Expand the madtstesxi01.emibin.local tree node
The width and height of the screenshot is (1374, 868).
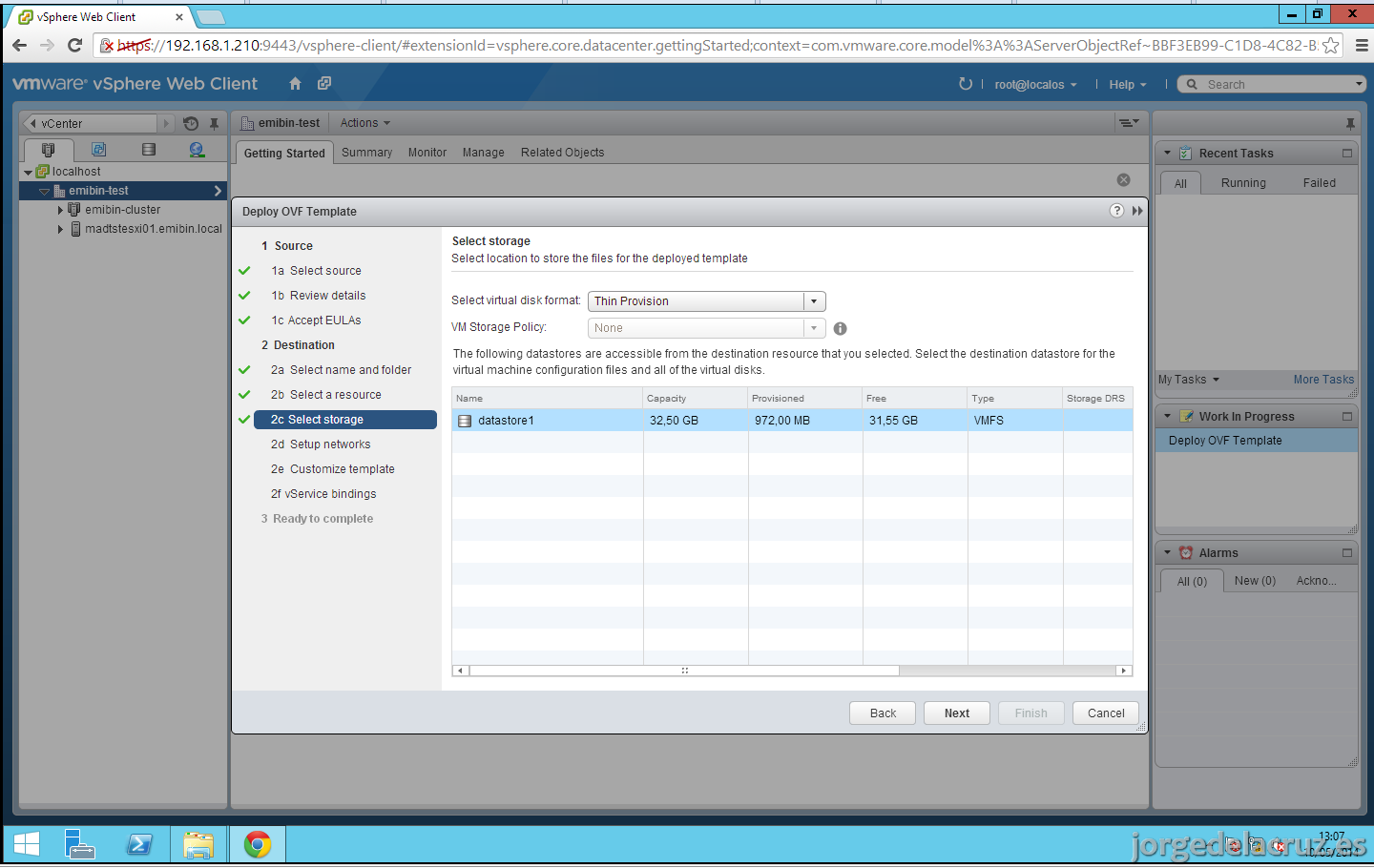pyautogui.click(x=60, y=229)
